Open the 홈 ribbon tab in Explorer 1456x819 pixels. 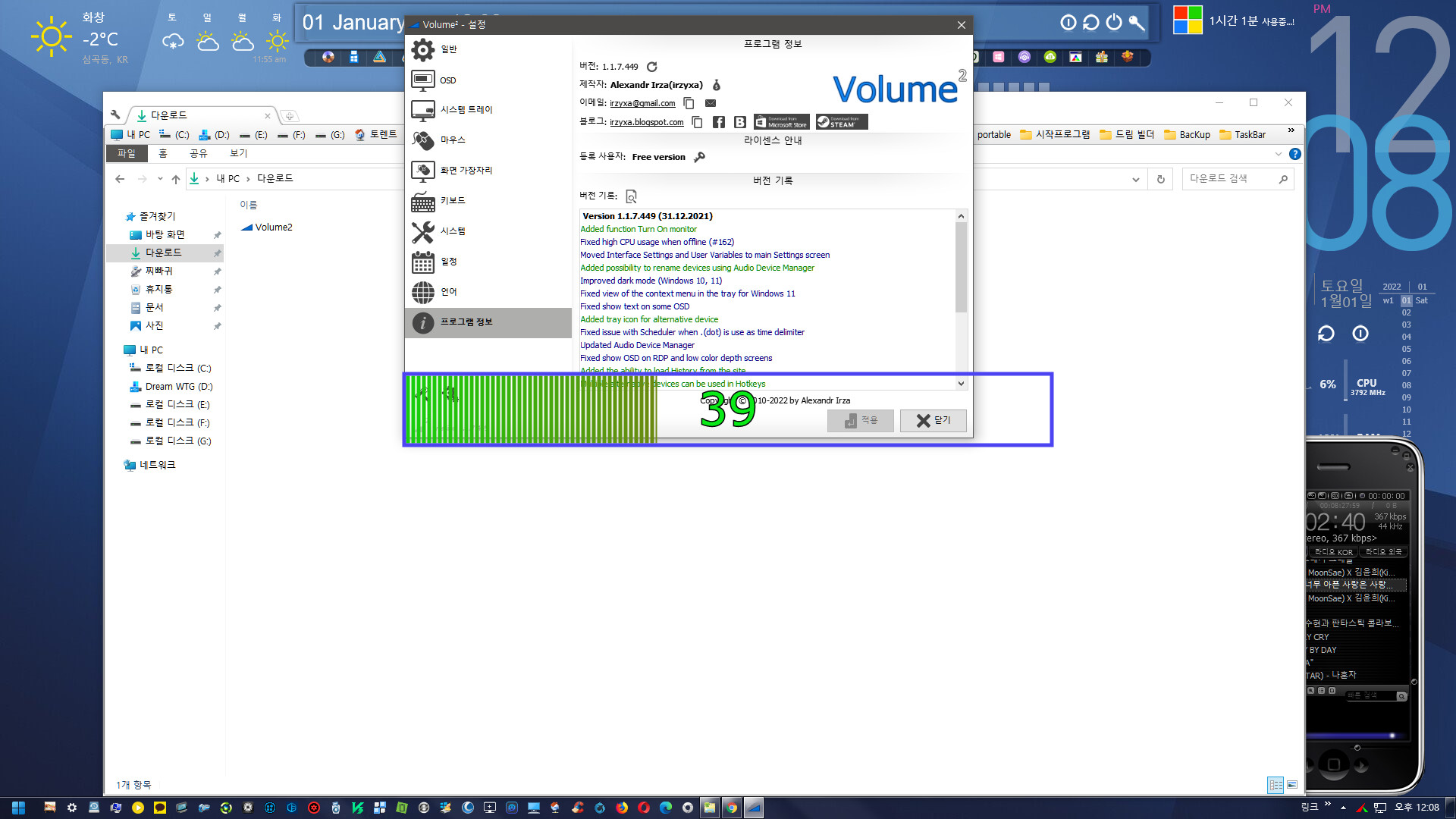pos(162,154)
